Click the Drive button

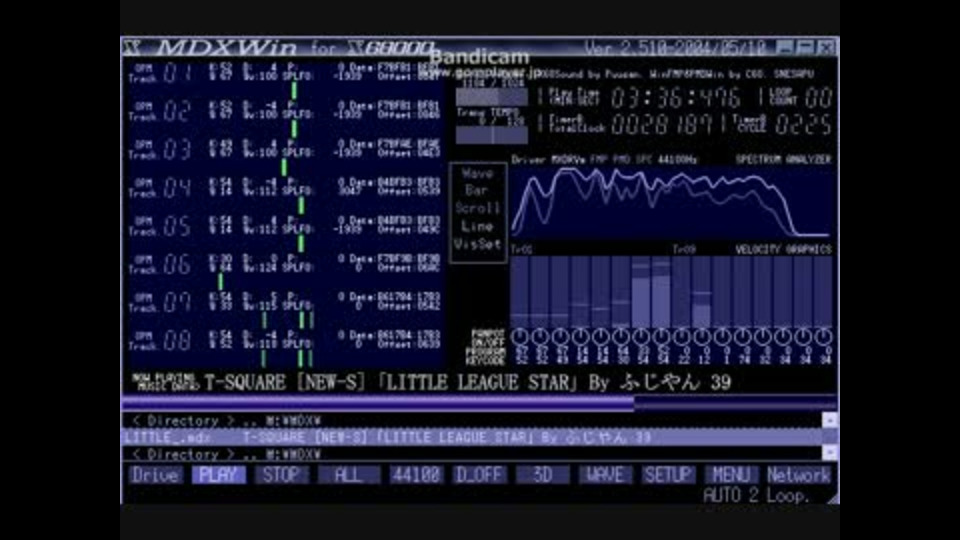point(156,475)
